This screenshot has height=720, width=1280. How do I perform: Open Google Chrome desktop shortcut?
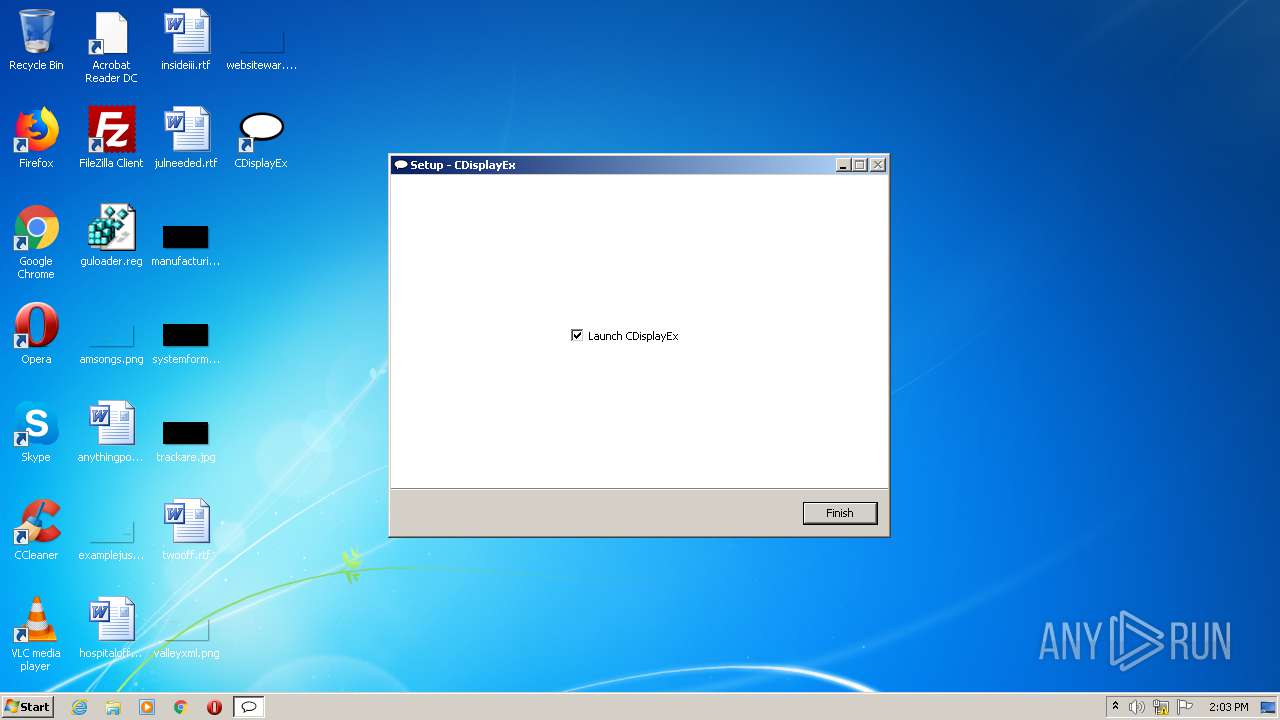[36, 243]
